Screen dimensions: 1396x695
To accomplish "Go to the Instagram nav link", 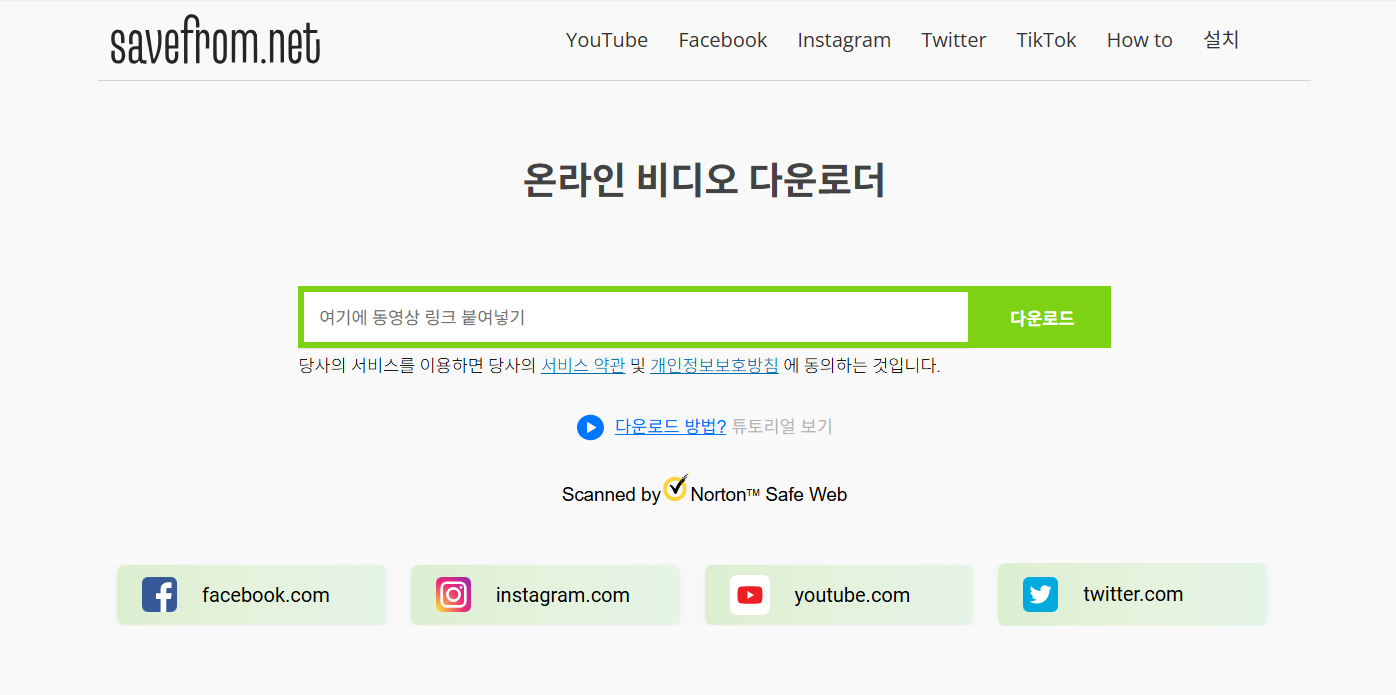I will pyautogui.click(x=844, y=40).
